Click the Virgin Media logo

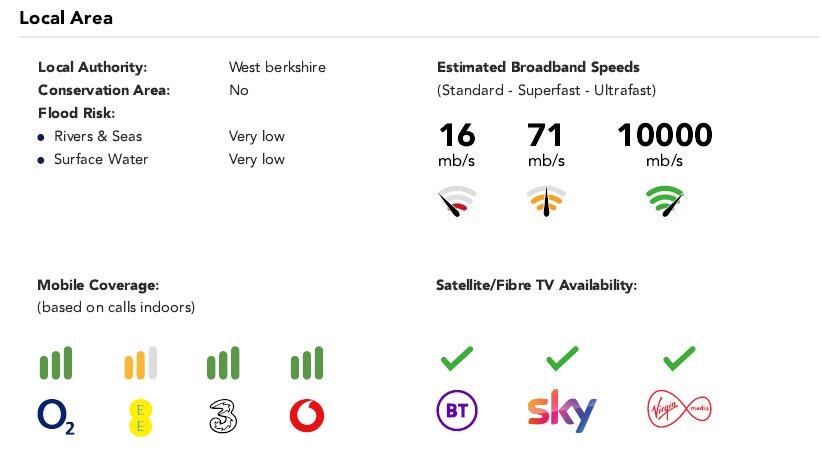coord(679,410)
